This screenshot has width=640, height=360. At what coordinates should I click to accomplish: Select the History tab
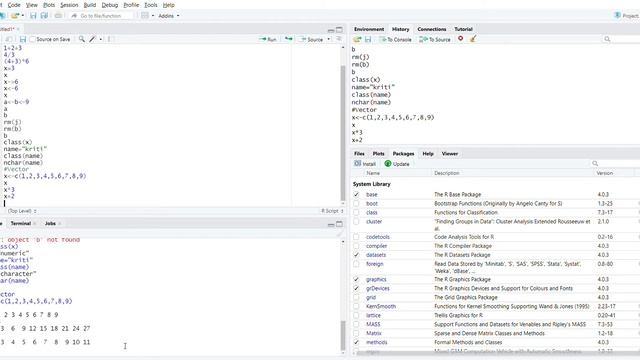tap(400, 29)
